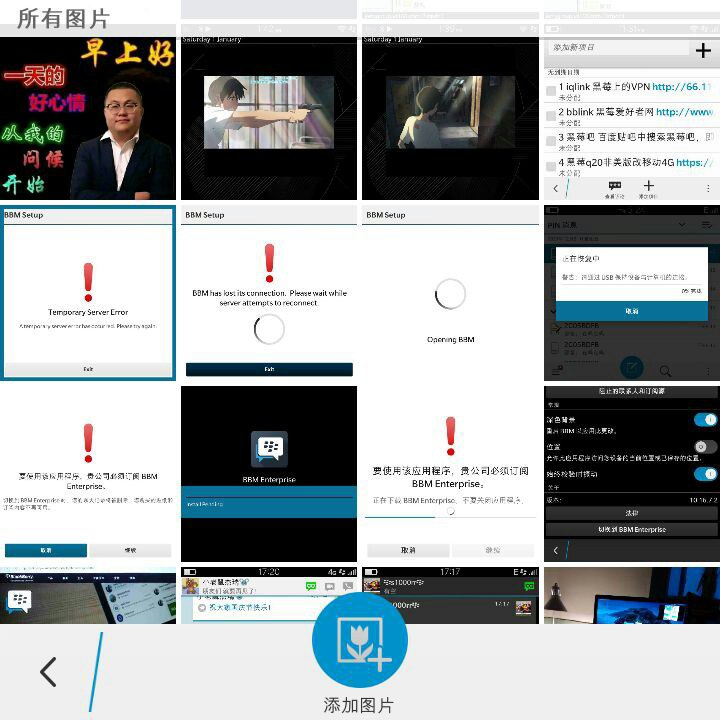The image size is (720, 720).
Task: Choose the BBM Enterprise downloading progress screenshot
Action: pos(450,474)
